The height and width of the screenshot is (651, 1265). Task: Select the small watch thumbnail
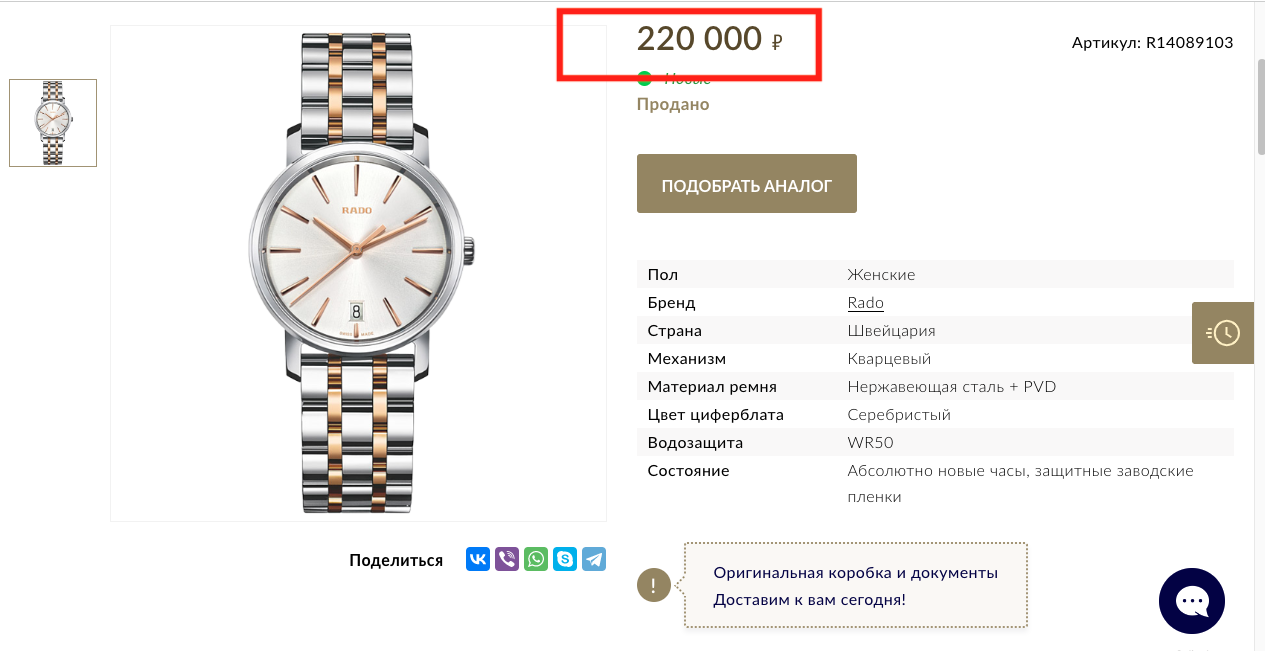(53, 123)
